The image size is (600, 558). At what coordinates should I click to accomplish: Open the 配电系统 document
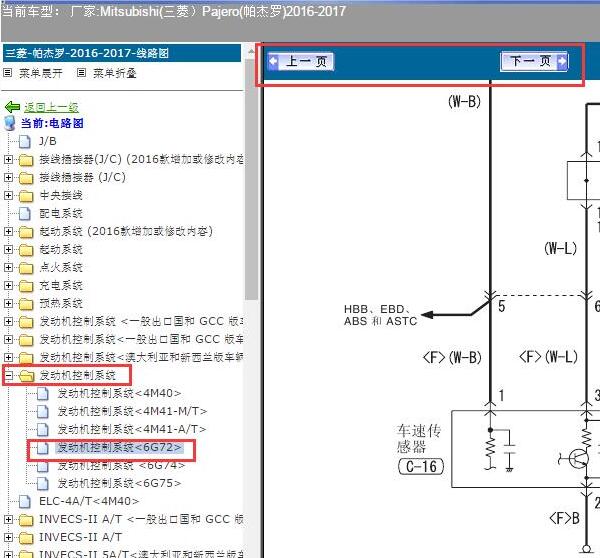tap(61, 213)
